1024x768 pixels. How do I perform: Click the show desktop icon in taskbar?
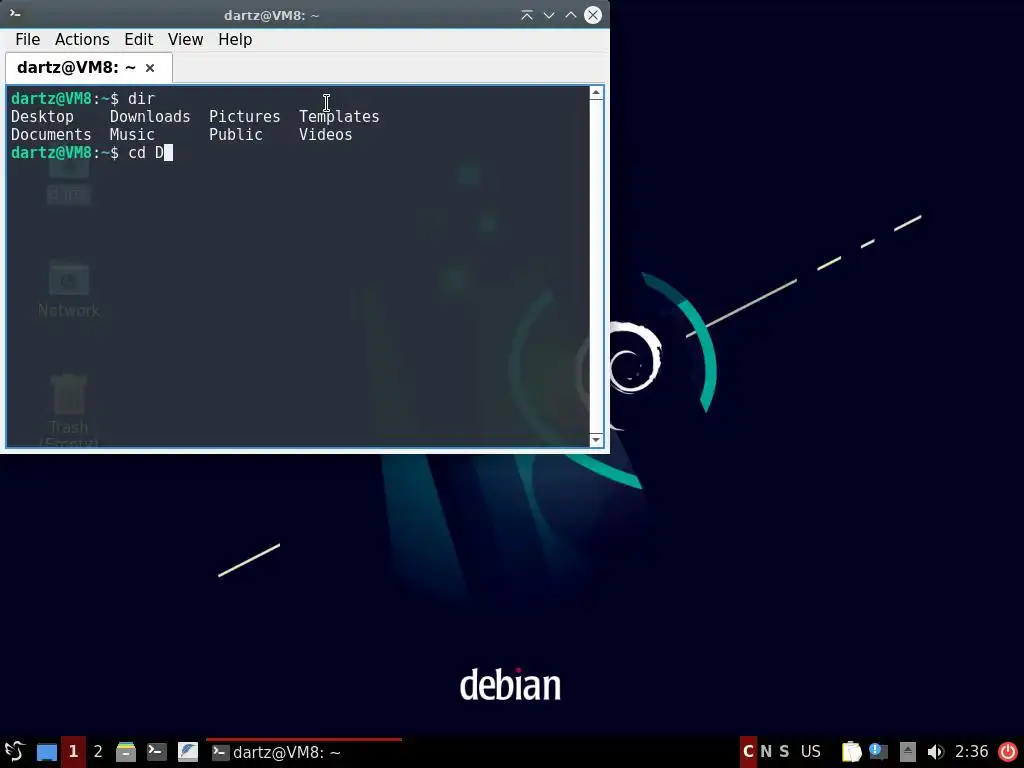(x=46, y=752)
